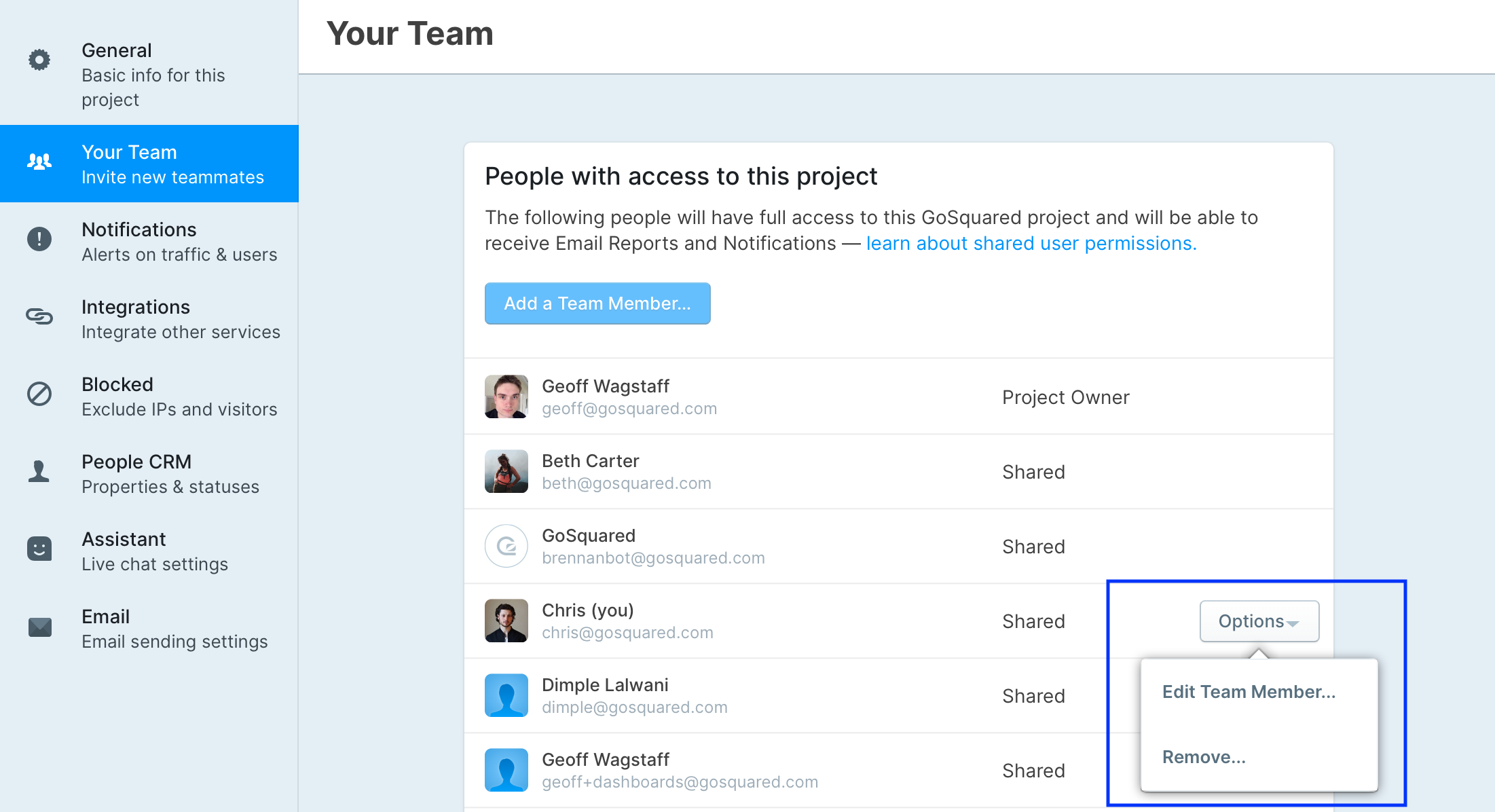Click Beth Carter's avatar photo

(x=506, y=471)
